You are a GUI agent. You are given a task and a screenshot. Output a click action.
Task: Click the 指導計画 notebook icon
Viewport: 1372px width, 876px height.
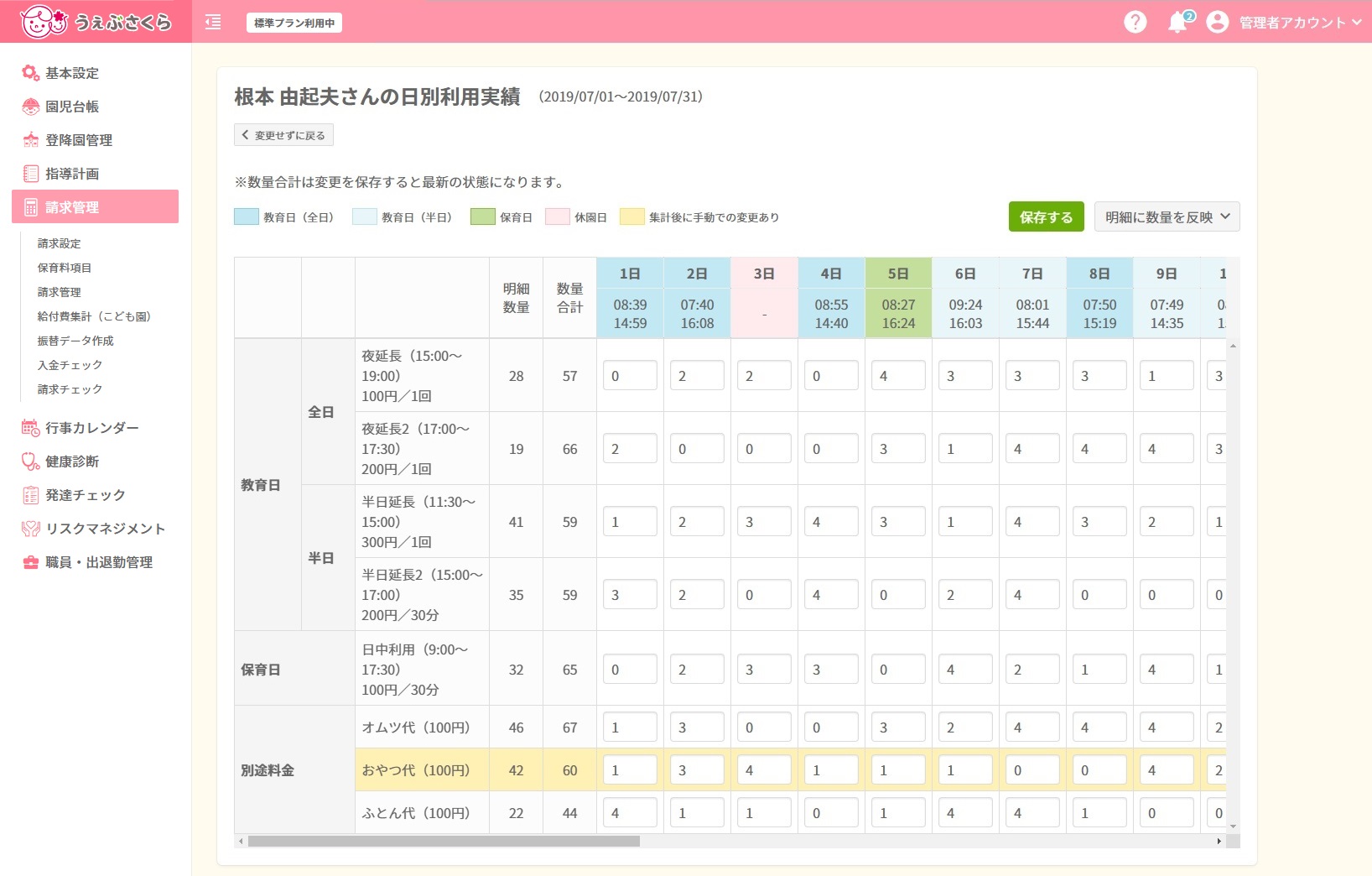click(x=31, y=174)
